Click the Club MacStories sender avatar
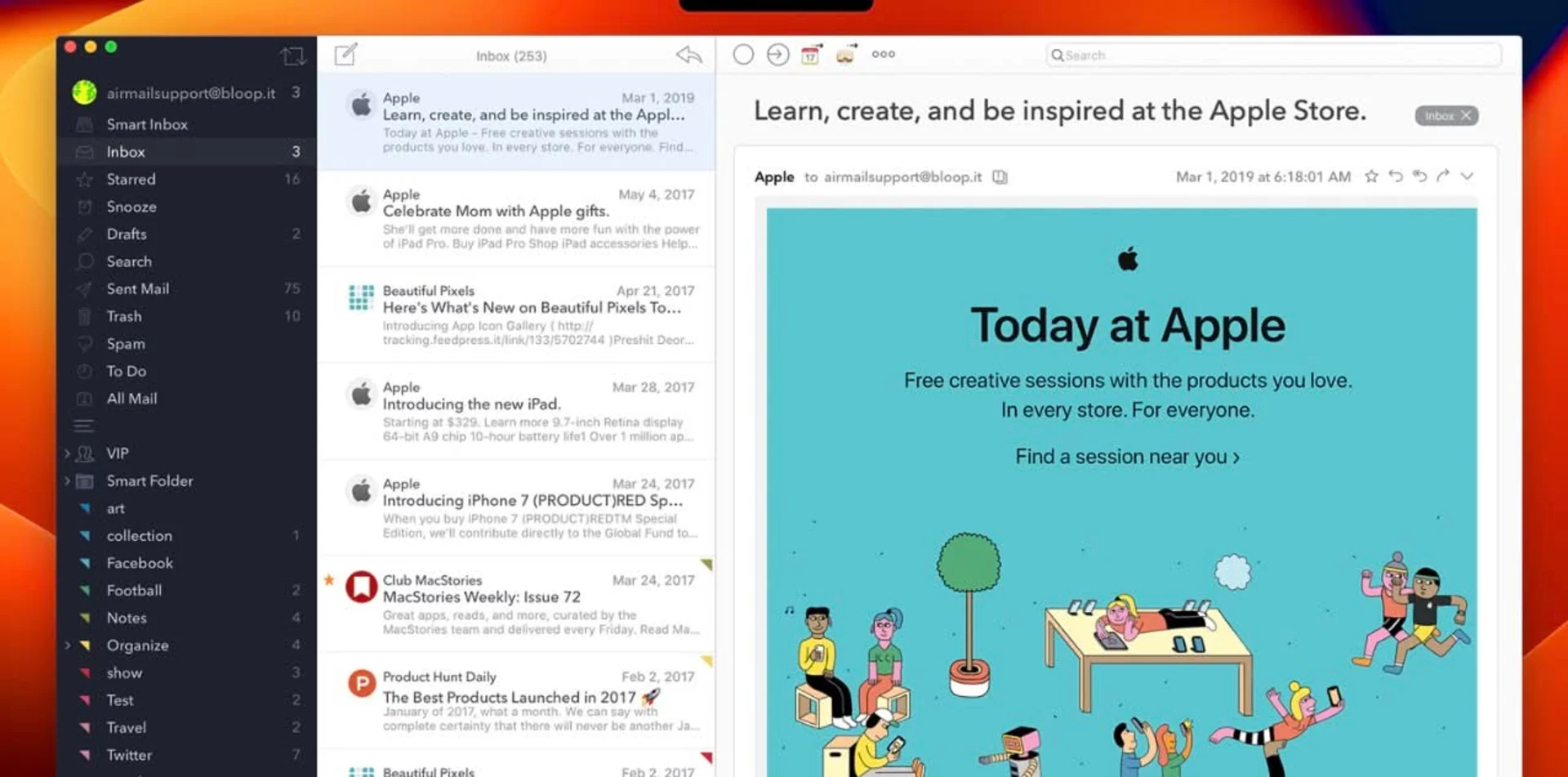 point(361,587)
